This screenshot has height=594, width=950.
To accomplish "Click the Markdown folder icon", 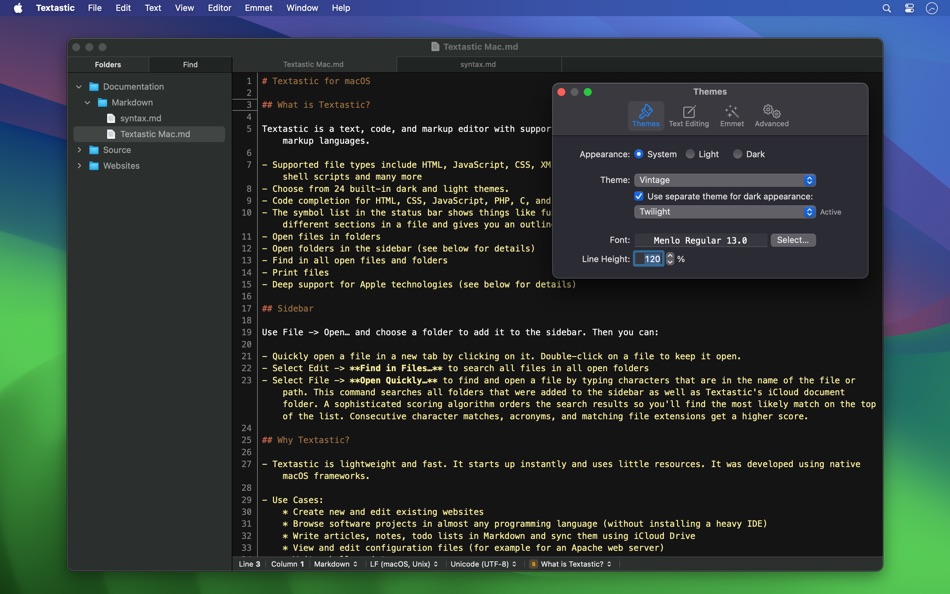I will pos(102,102).
